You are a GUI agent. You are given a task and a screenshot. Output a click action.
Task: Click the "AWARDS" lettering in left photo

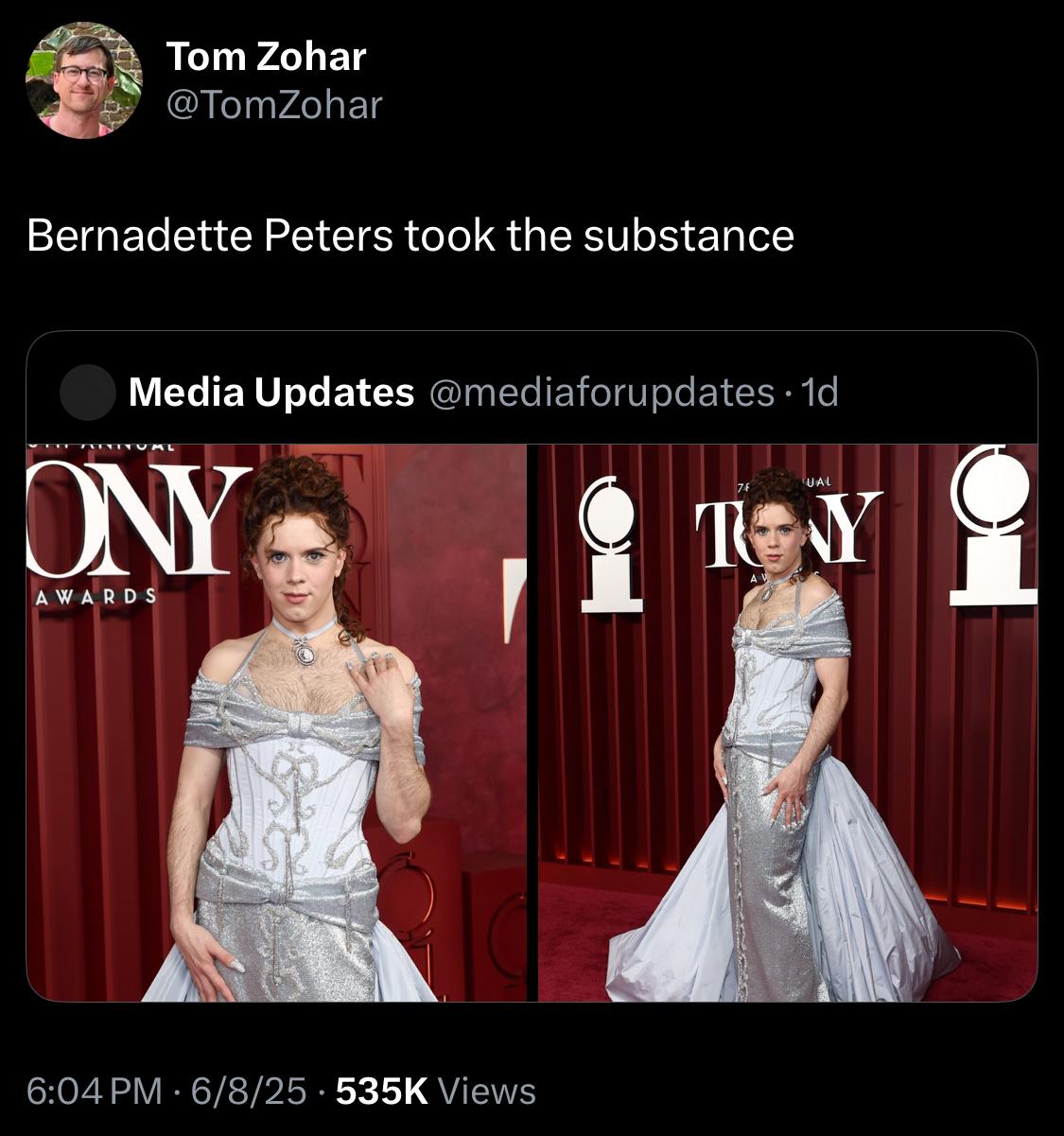click(96, 597)
